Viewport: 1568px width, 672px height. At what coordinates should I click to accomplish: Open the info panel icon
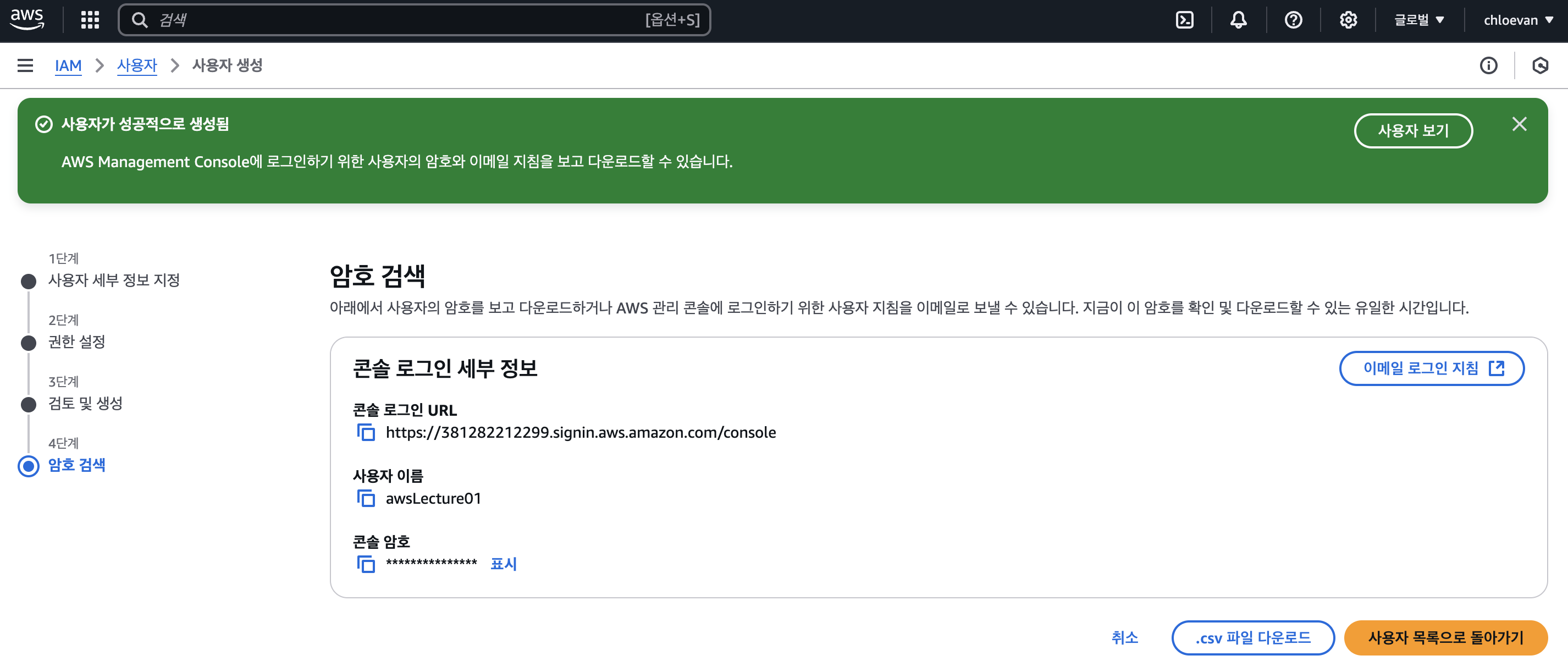pyautogui.click(x=1488, y=65)
